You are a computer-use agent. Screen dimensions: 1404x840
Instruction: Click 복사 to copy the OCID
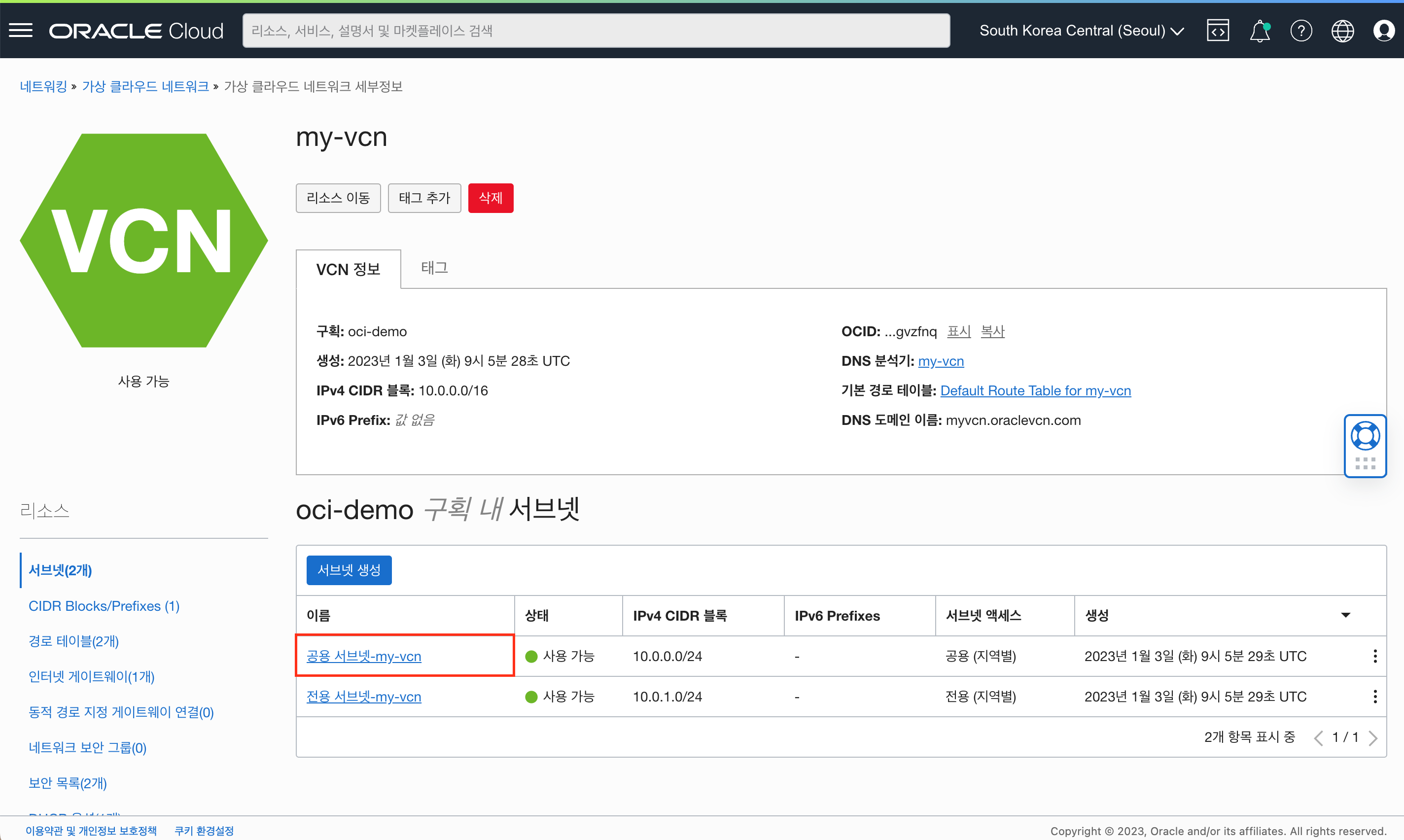(x=992, y=331)
